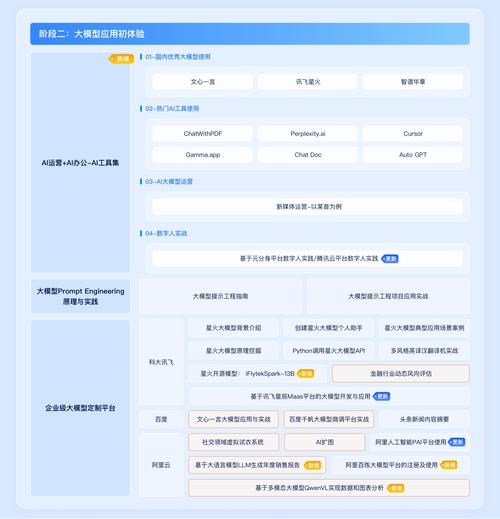
Task: Select the ChatWithPDF tool card
Action: pos(202,134)
